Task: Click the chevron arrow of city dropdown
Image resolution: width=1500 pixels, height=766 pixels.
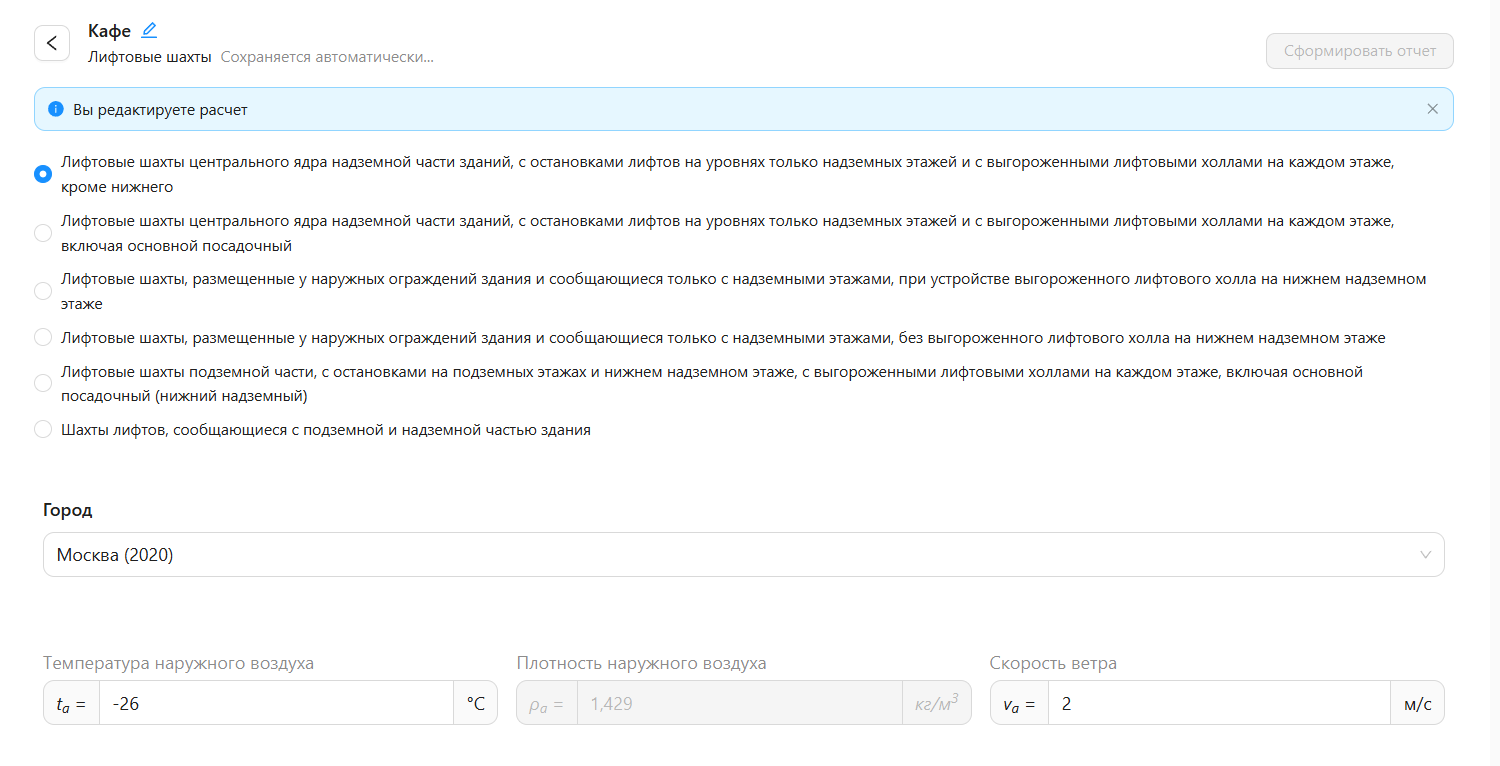Action: coord(1425,555)
